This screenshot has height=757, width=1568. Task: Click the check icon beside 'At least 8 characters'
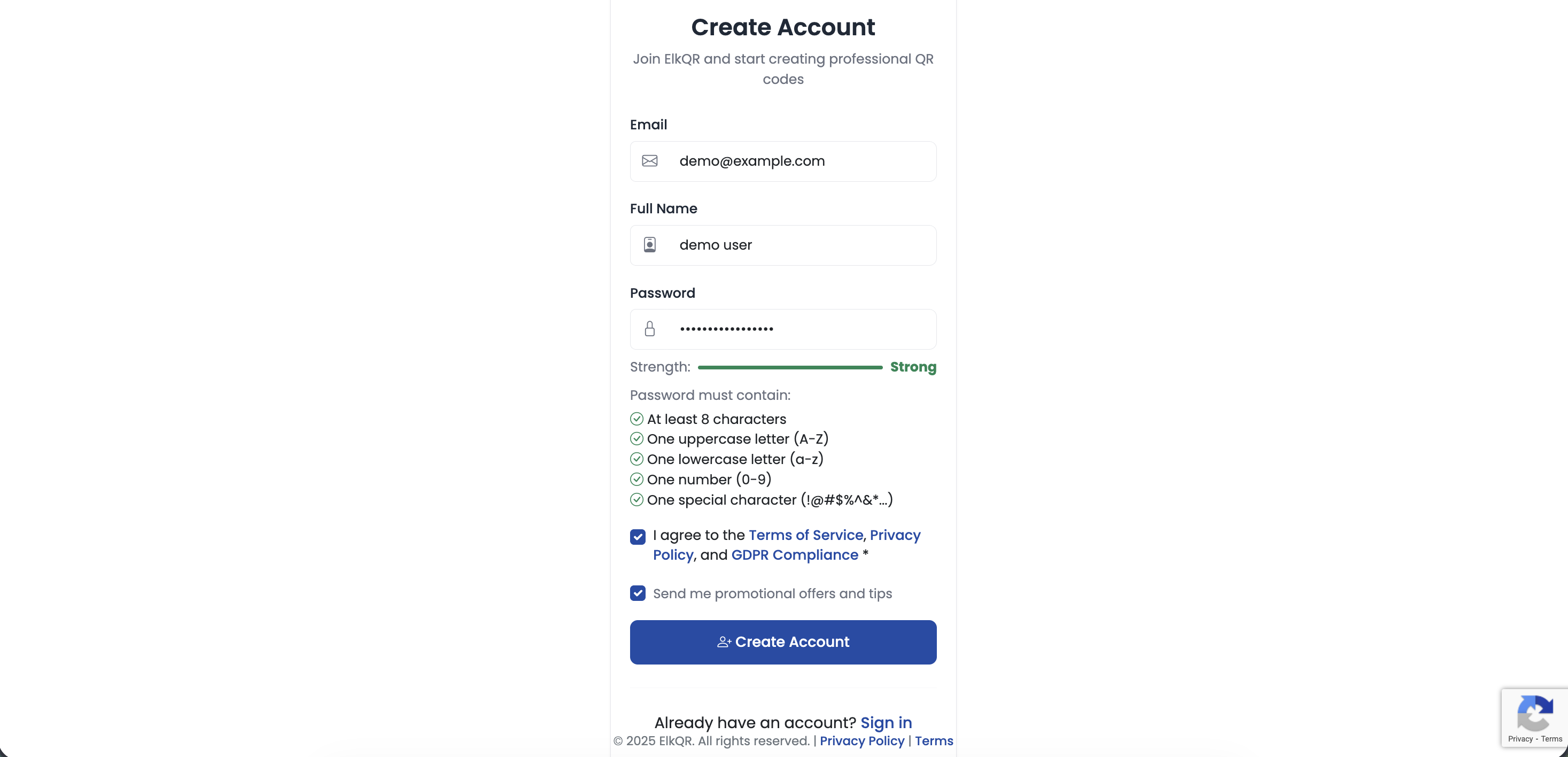(x=638, y=419)
